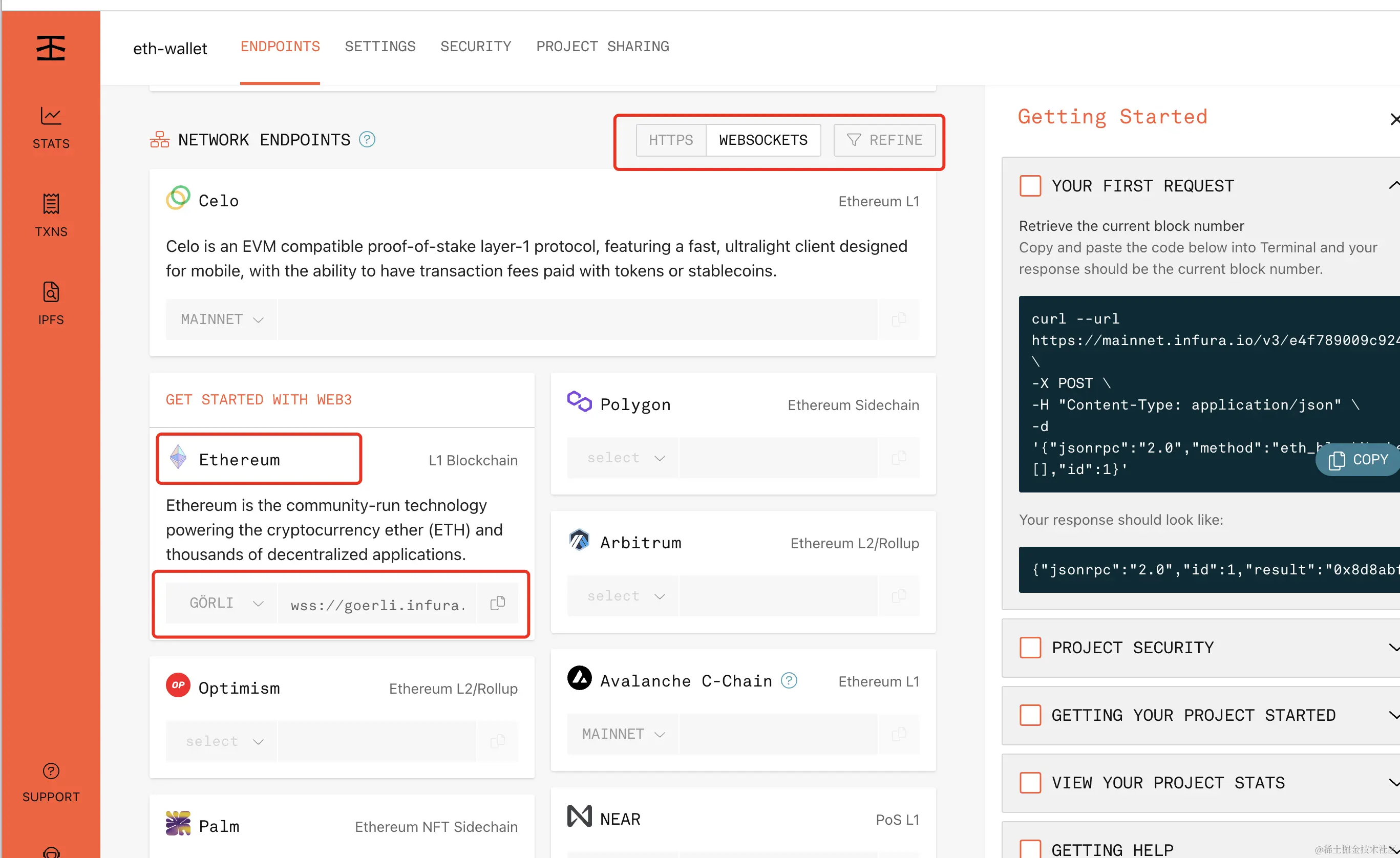Click the Support help icon

pos(51,771)
